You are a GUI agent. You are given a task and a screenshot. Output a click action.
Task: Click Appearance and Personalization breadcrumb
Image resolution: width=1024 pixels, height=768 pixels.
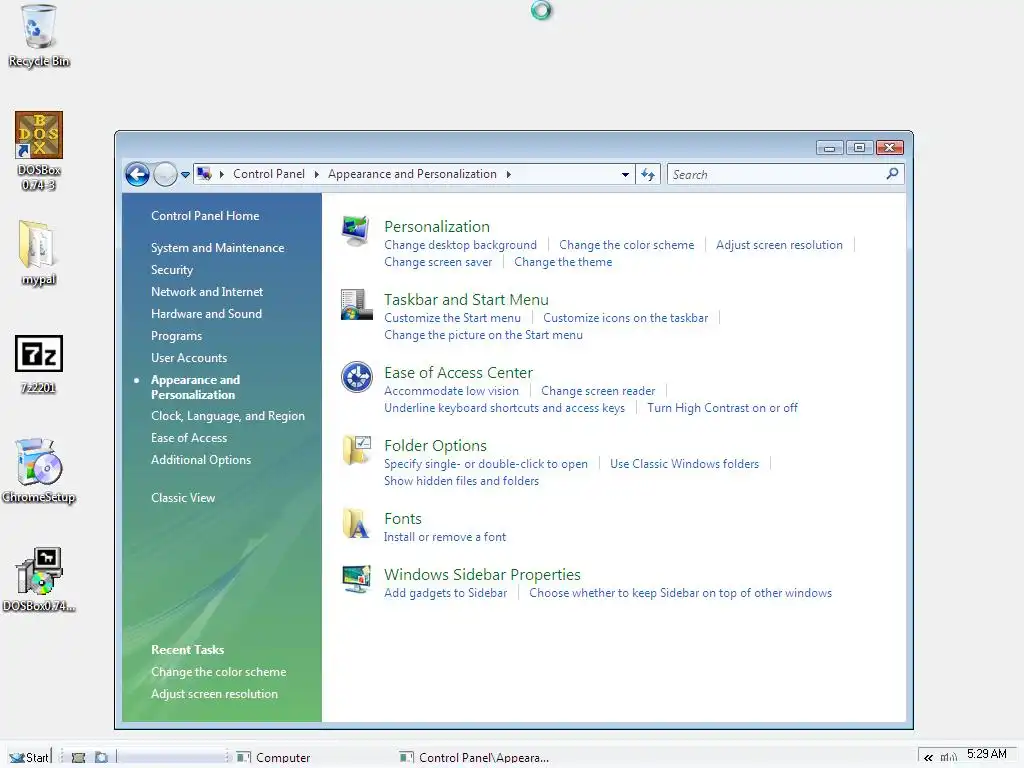click(x=412, y=174)
